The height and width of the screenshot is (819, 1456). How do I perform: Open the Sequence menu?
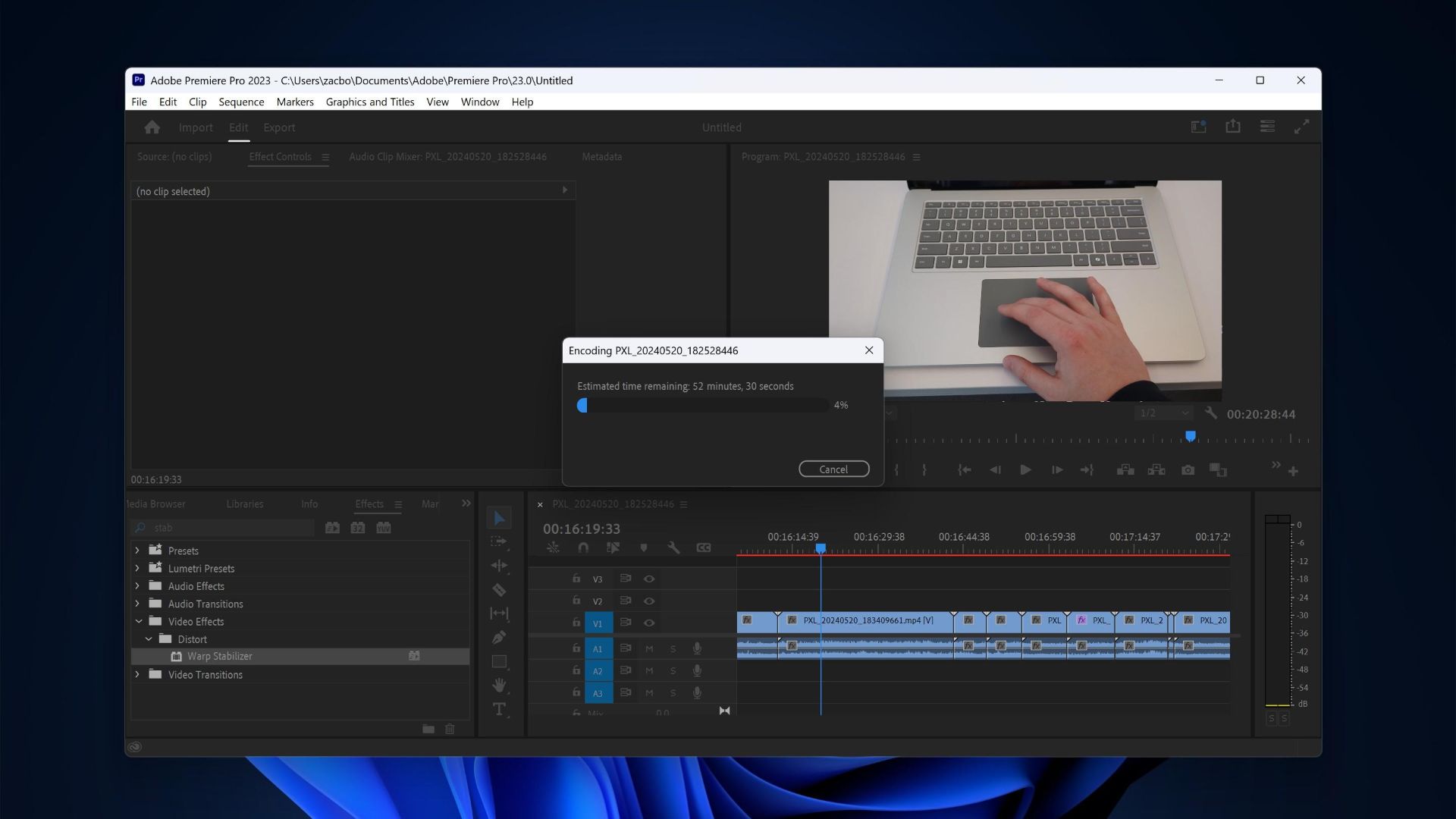coord(241,101)
